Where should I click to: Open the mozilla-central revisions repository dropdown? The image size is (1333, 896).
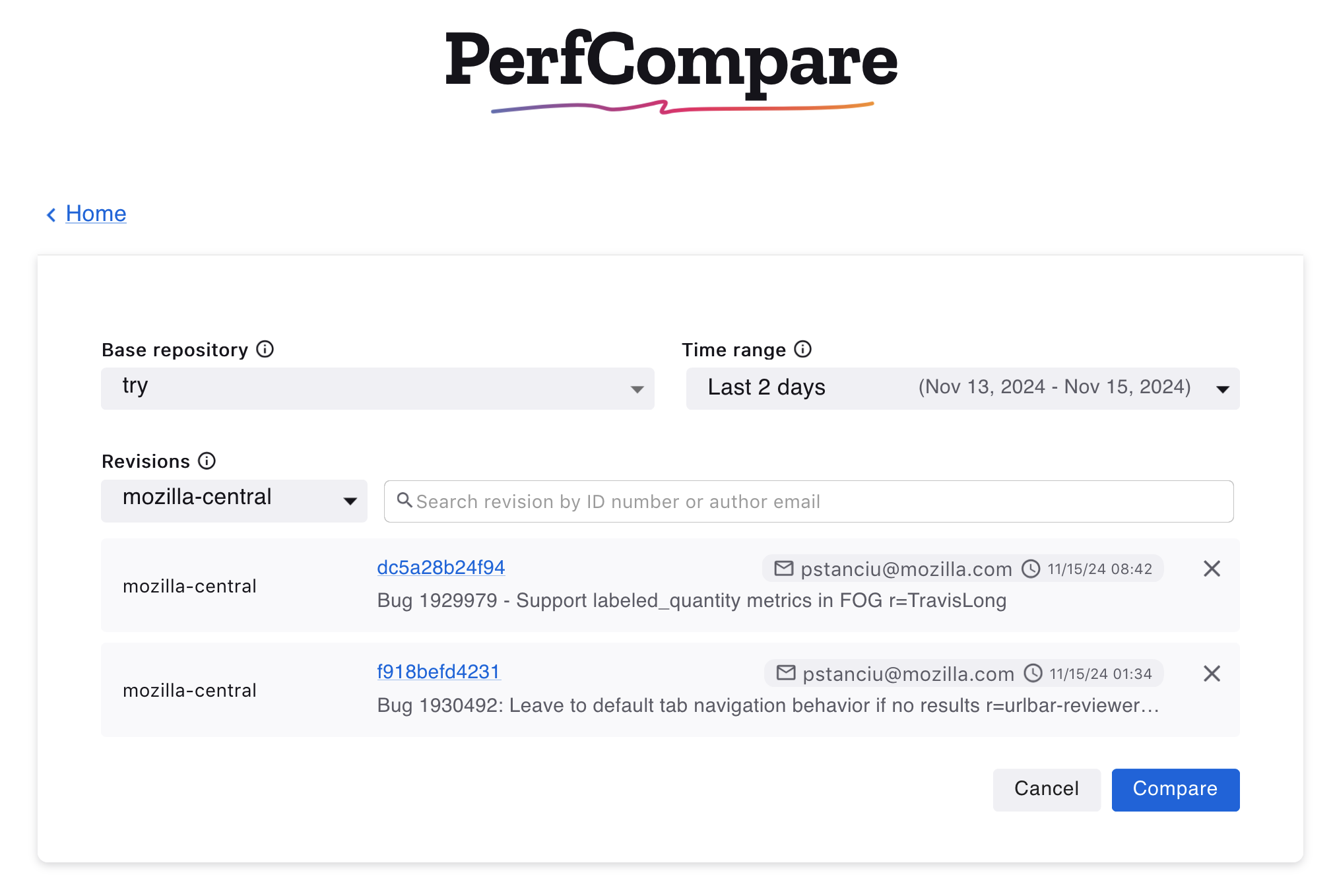[234, 501]
